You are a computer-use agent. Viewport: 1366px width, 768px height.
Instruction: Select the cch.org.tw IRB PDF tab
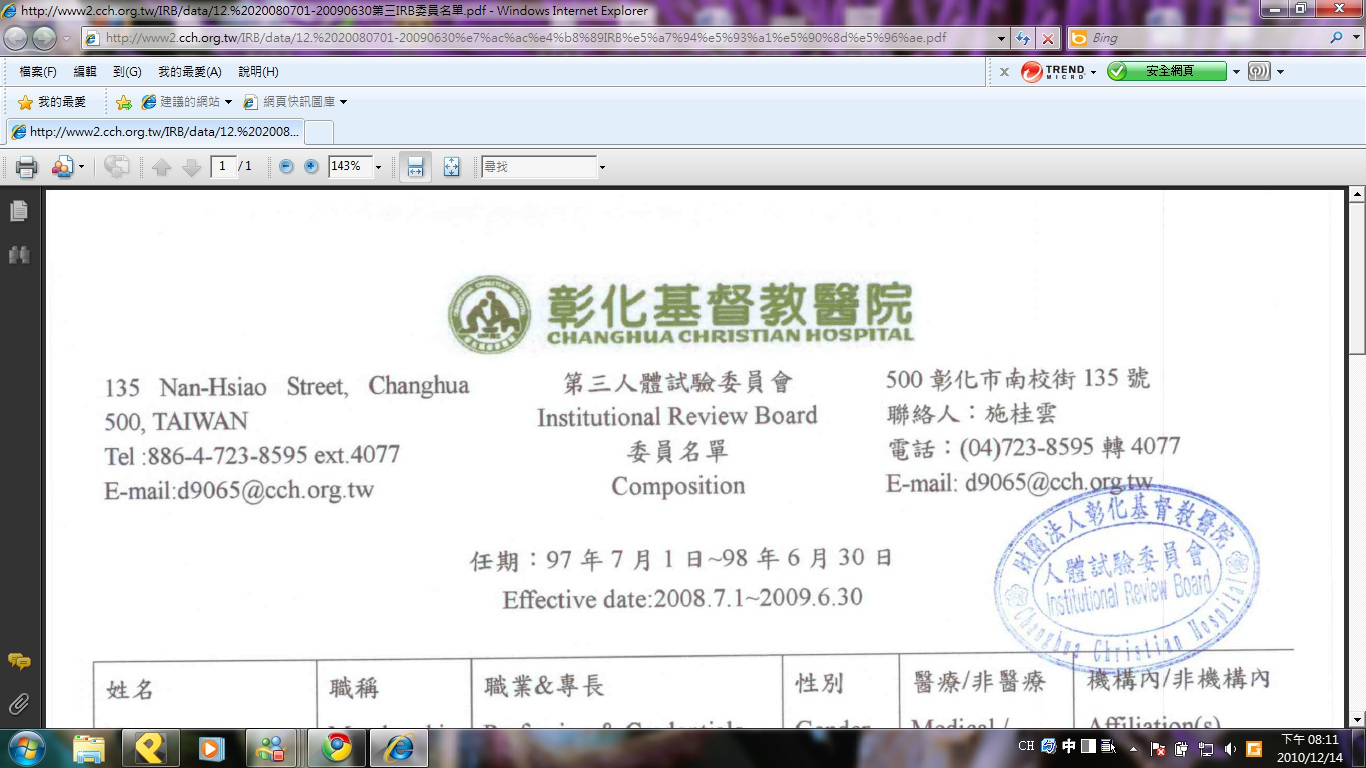tap(155, 132)
